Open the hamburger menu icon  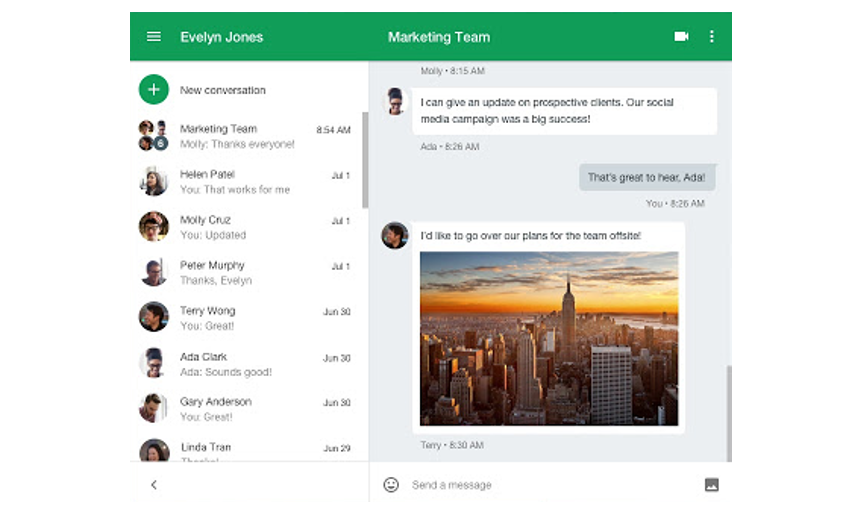(154, 36)
